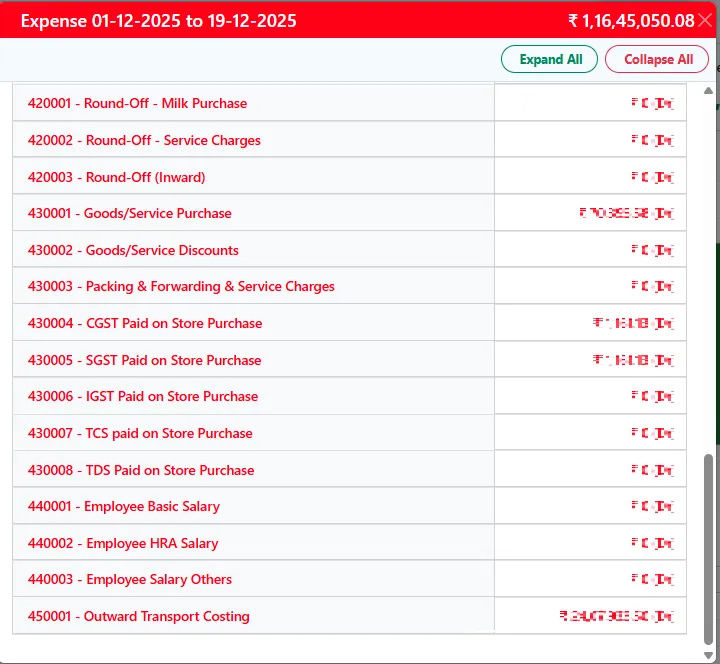Viewport: 720px width, 664px height.
Task: Click the scrollbar down arrow
Action: pyautogui.click(x=709, y=655)
